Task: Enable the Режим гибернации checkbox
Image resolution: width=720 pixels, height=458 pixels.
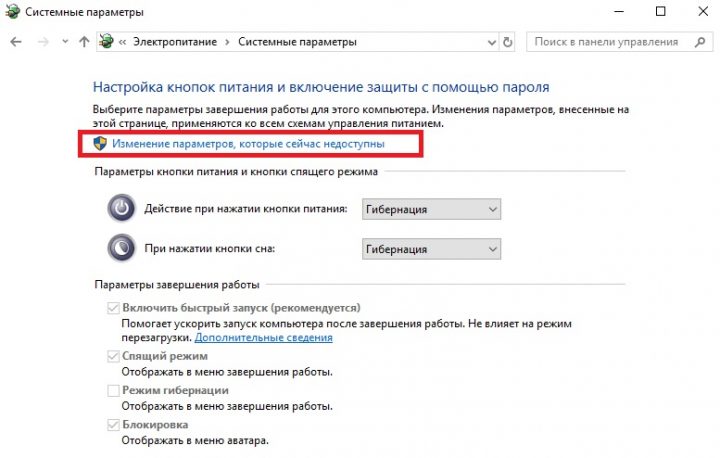Action: [x=113, y=390]
